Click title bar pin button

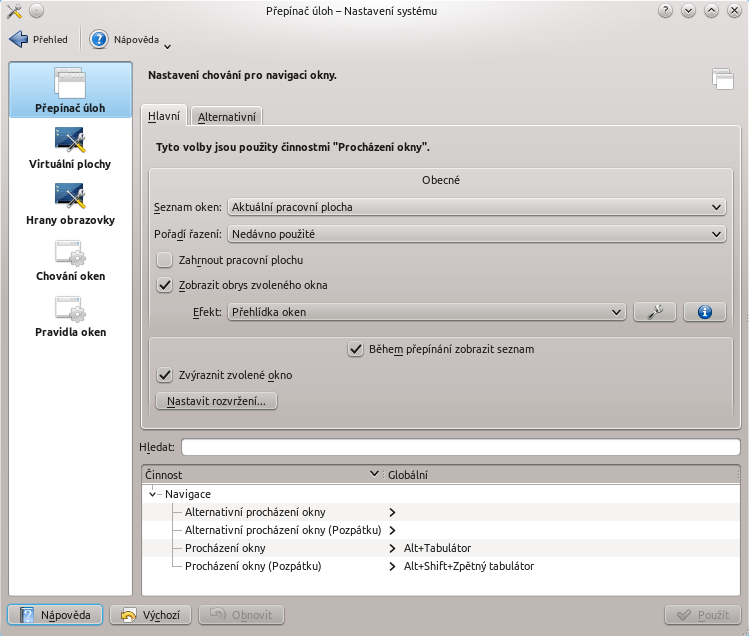coord(36,11)
